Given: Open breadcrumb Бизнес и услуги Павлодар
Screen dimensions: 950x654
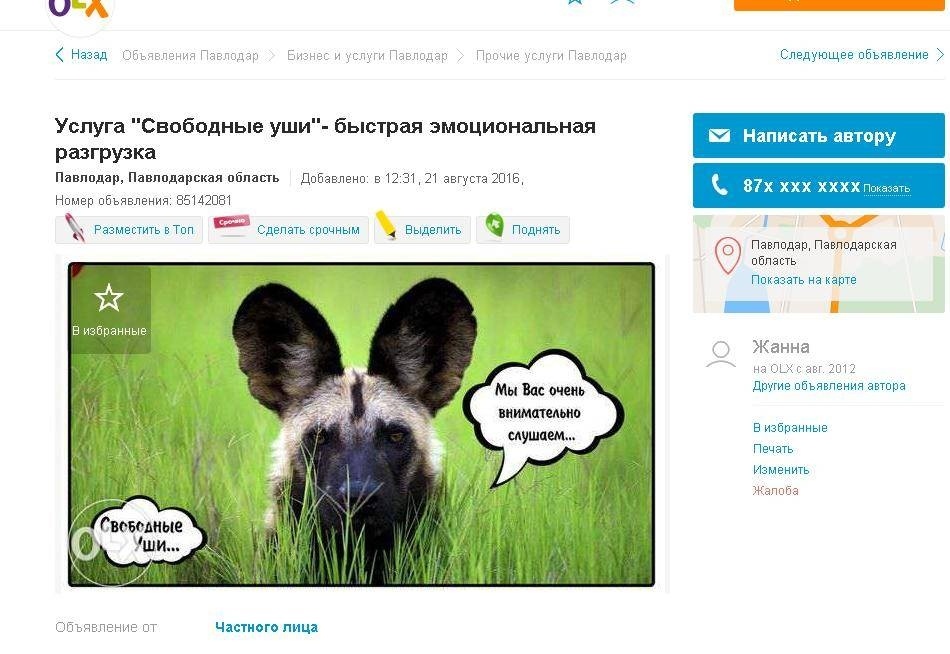Looking at the screenshot, I should click(367, 56).
